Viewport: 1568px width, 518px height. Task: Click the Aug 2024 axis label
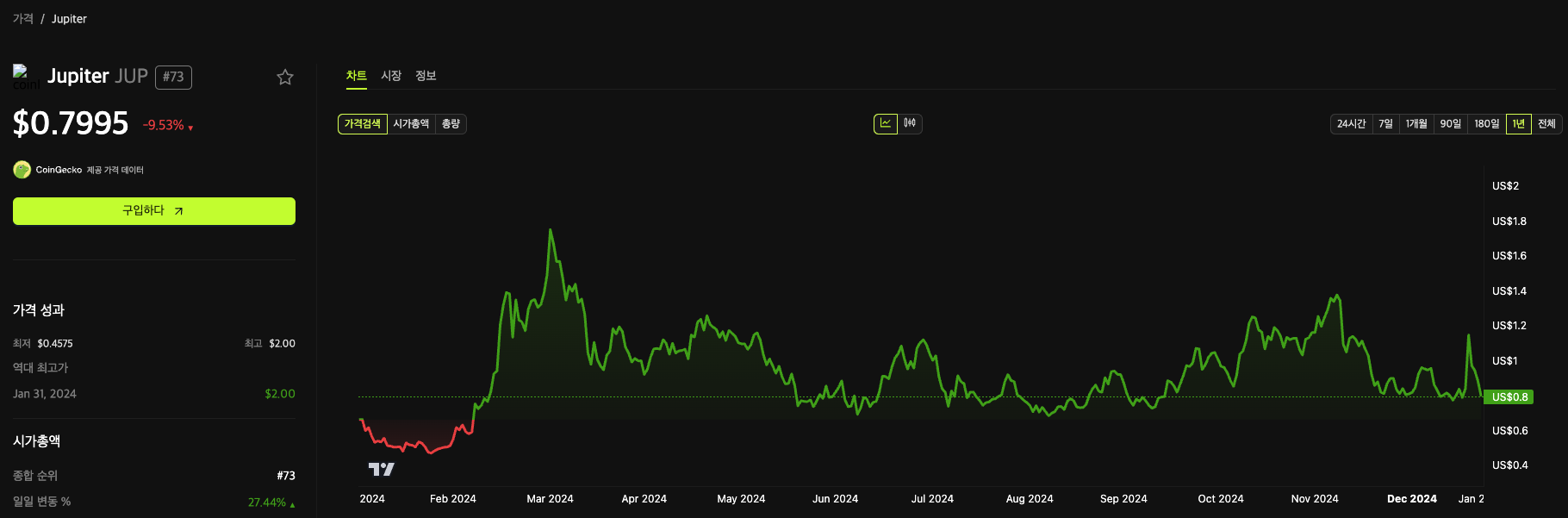pyautogui.click(x=1030, y=499)
